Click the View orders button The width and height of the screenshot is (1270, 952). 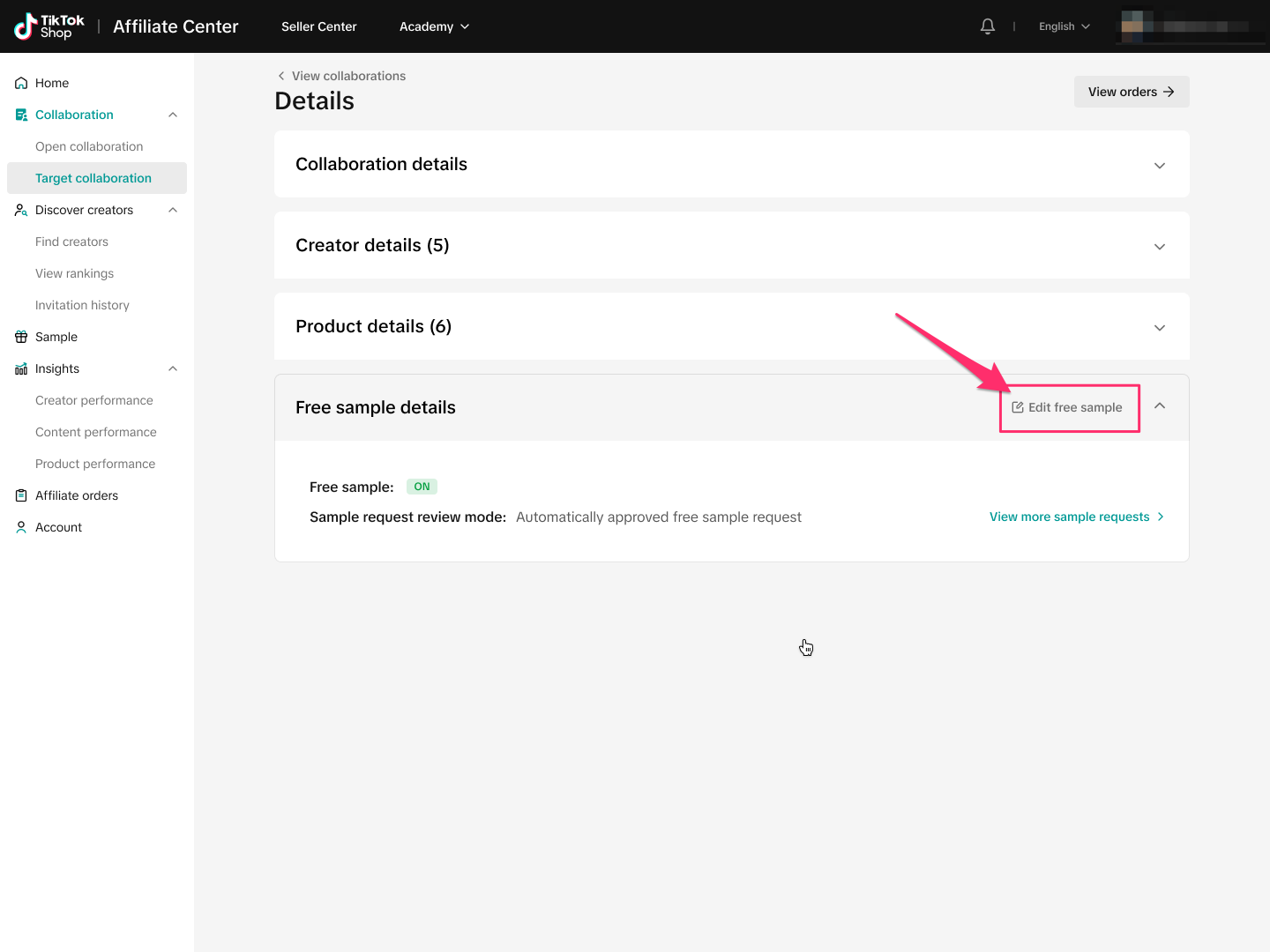pyautogui.click(x=1131, y=92)
